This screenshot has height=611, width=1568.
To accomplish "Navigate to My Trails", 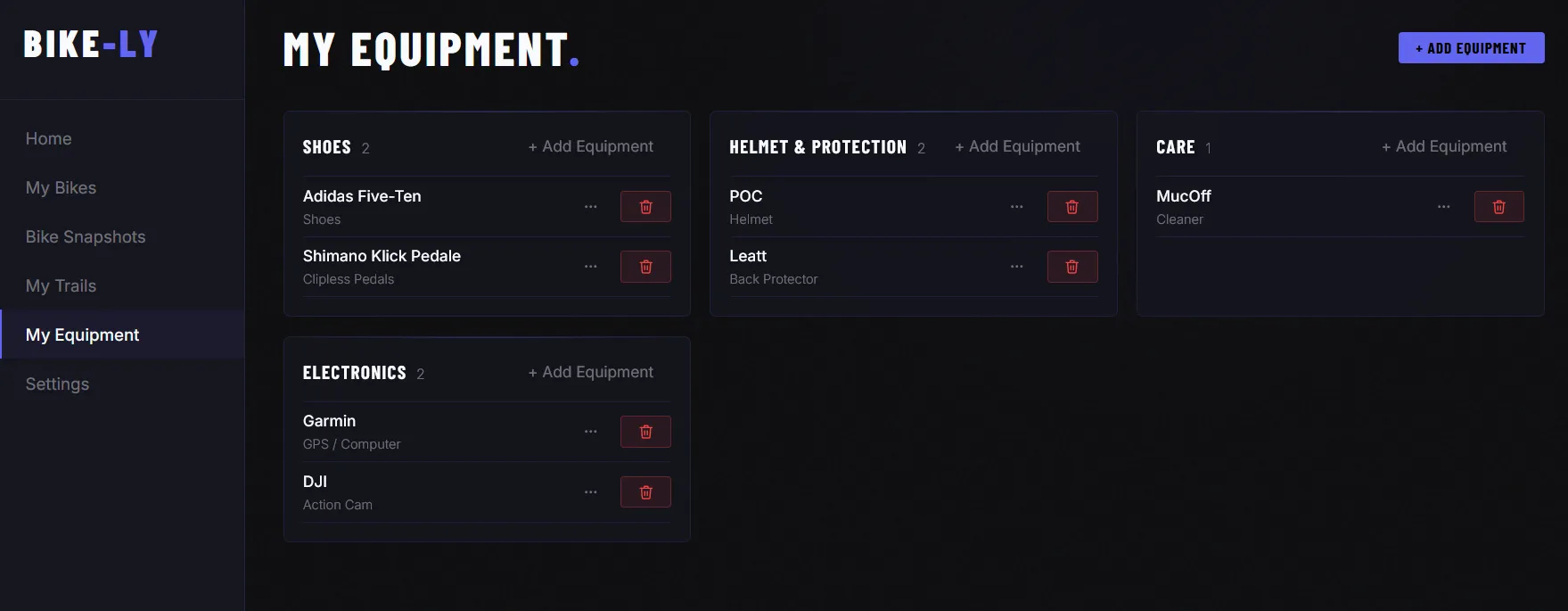I will pos(61,285).
